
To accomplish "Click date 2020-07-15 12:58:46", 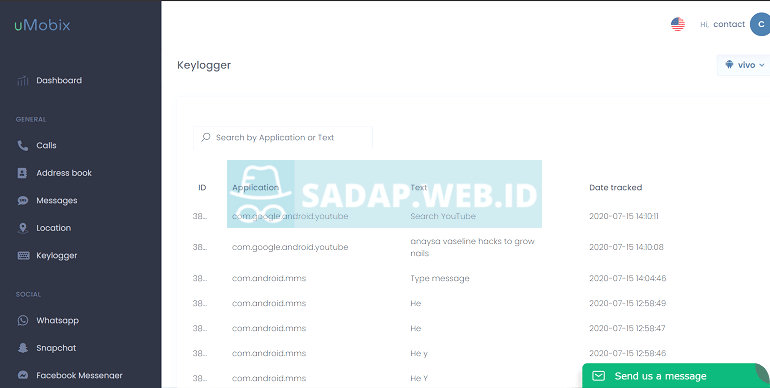I will point(628,354).
